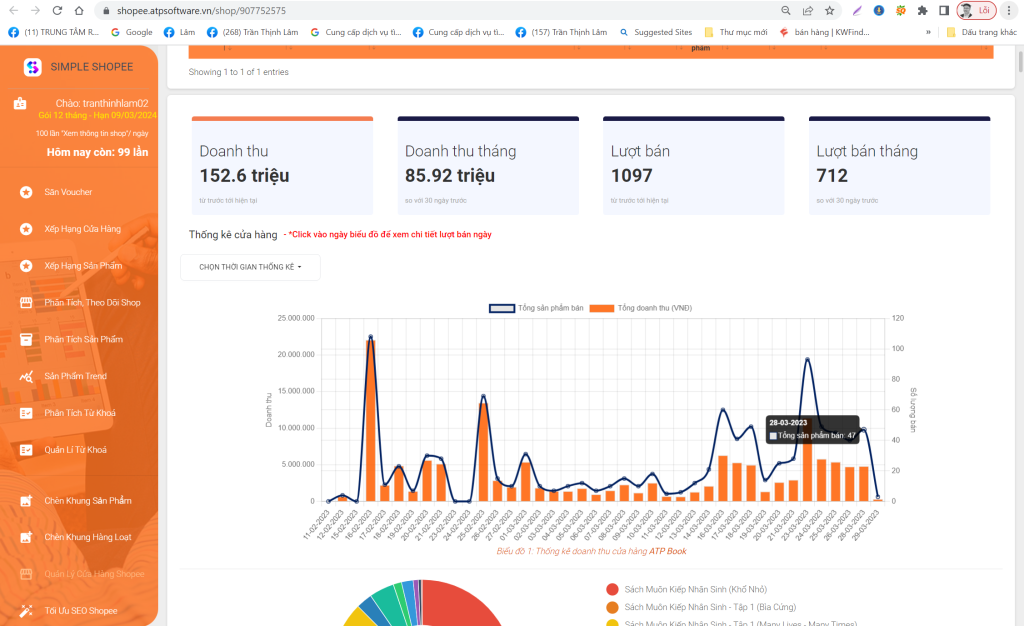Open the CHỌN THỜI GIAN THỐNG KÊ dropdown
The height and width of the screenshot is (626, 1024).
(250, 267)
